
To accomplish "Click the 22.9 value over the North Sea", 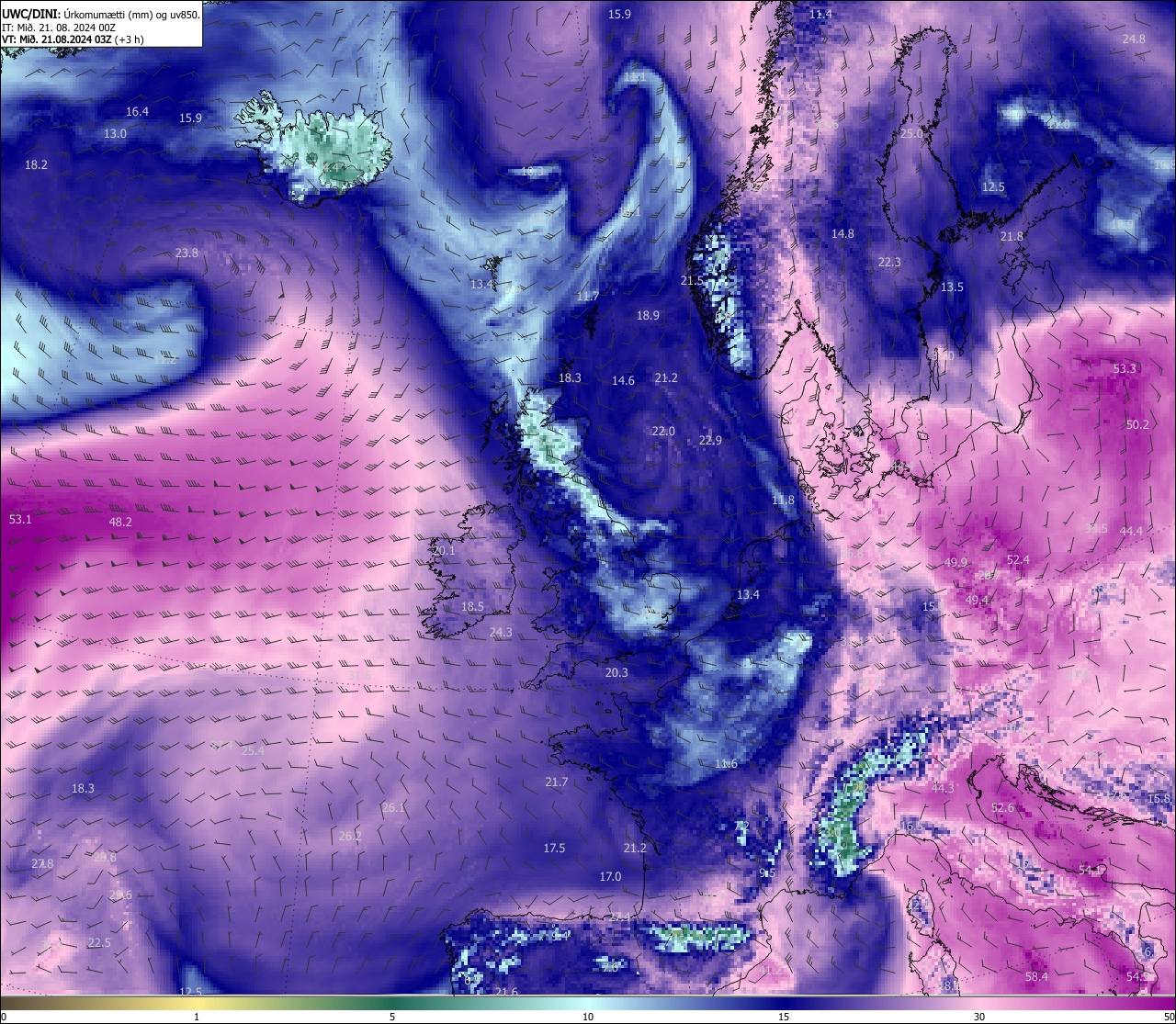I will pos(710,441).
